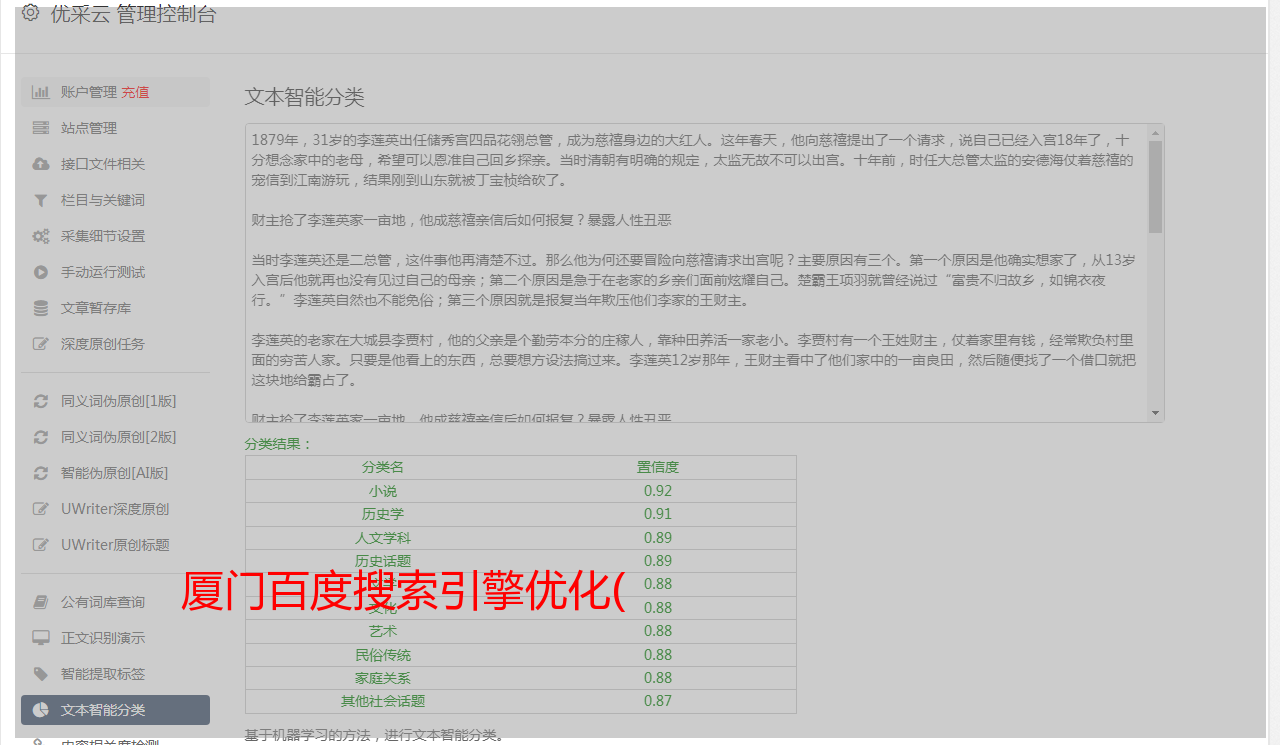This screenshot has height=745, width=1280.
Task: Click the refresh icon for 同义词伪原创[1版]
Action: coord(40,401)
